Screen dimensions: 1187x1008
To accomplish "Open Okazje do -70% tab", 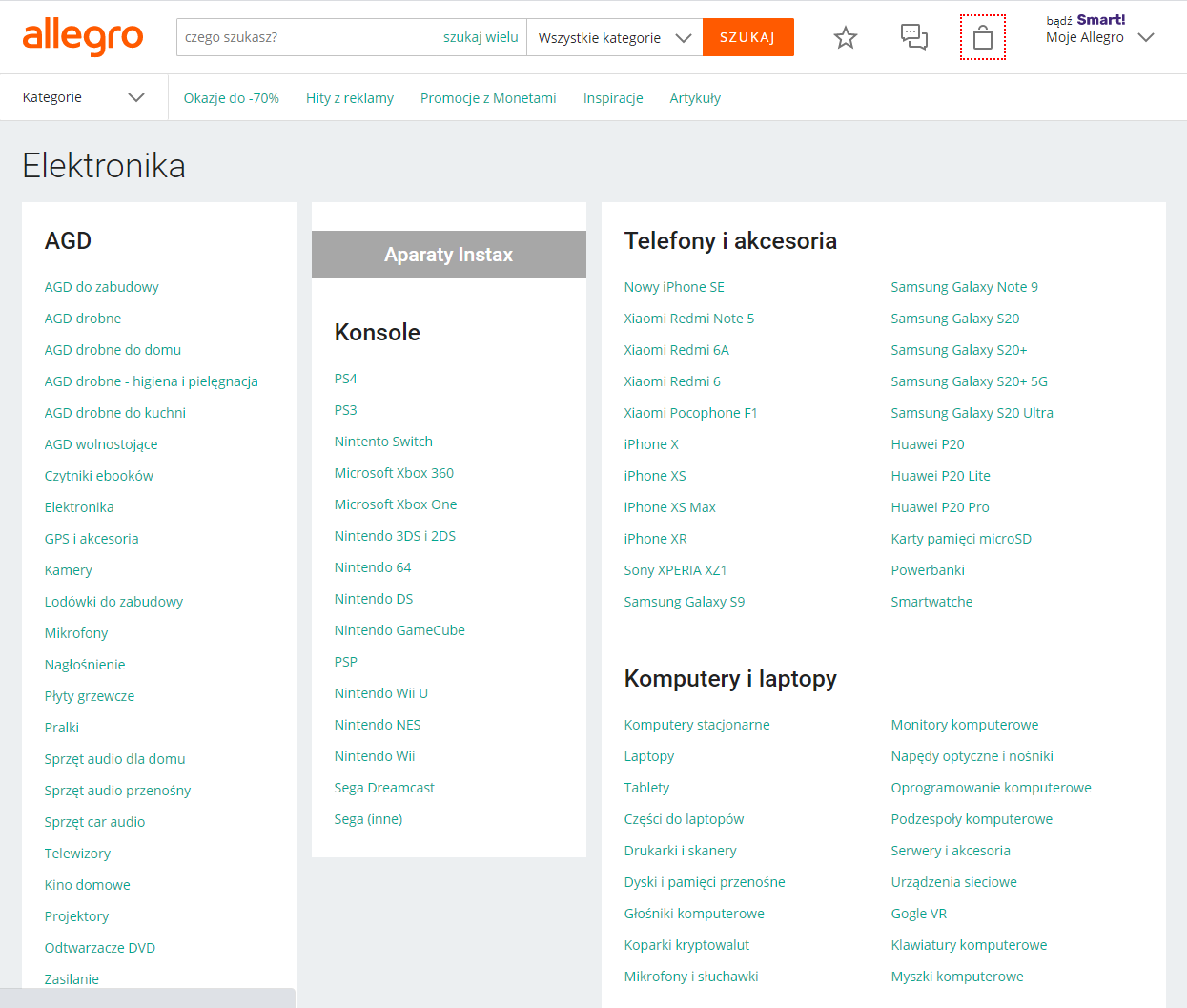I will [x=232, y=98].
